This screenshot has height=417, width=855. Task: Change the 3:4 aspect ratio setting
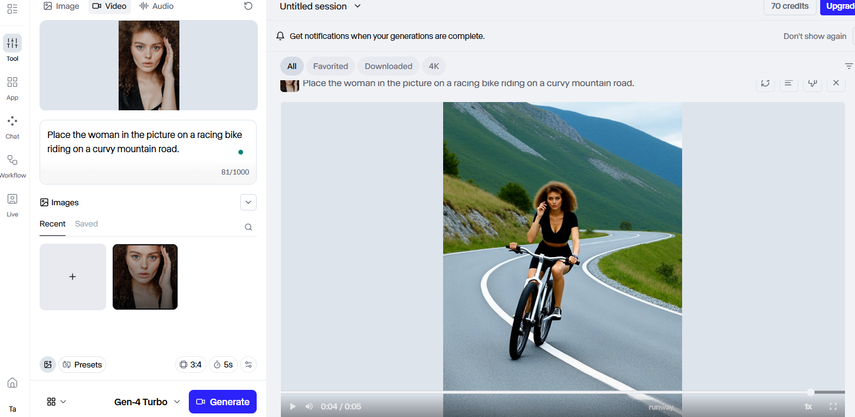click(191, 365)
